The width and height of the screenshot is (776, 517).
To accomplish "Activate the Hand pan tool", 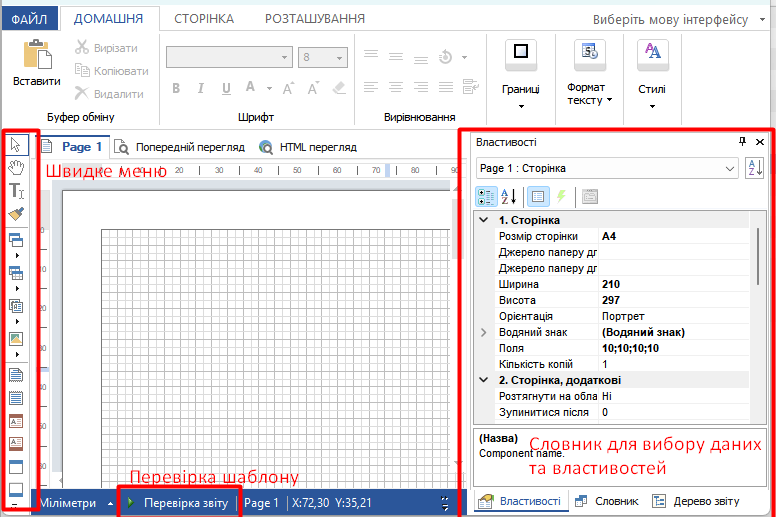I will point(16,168).
